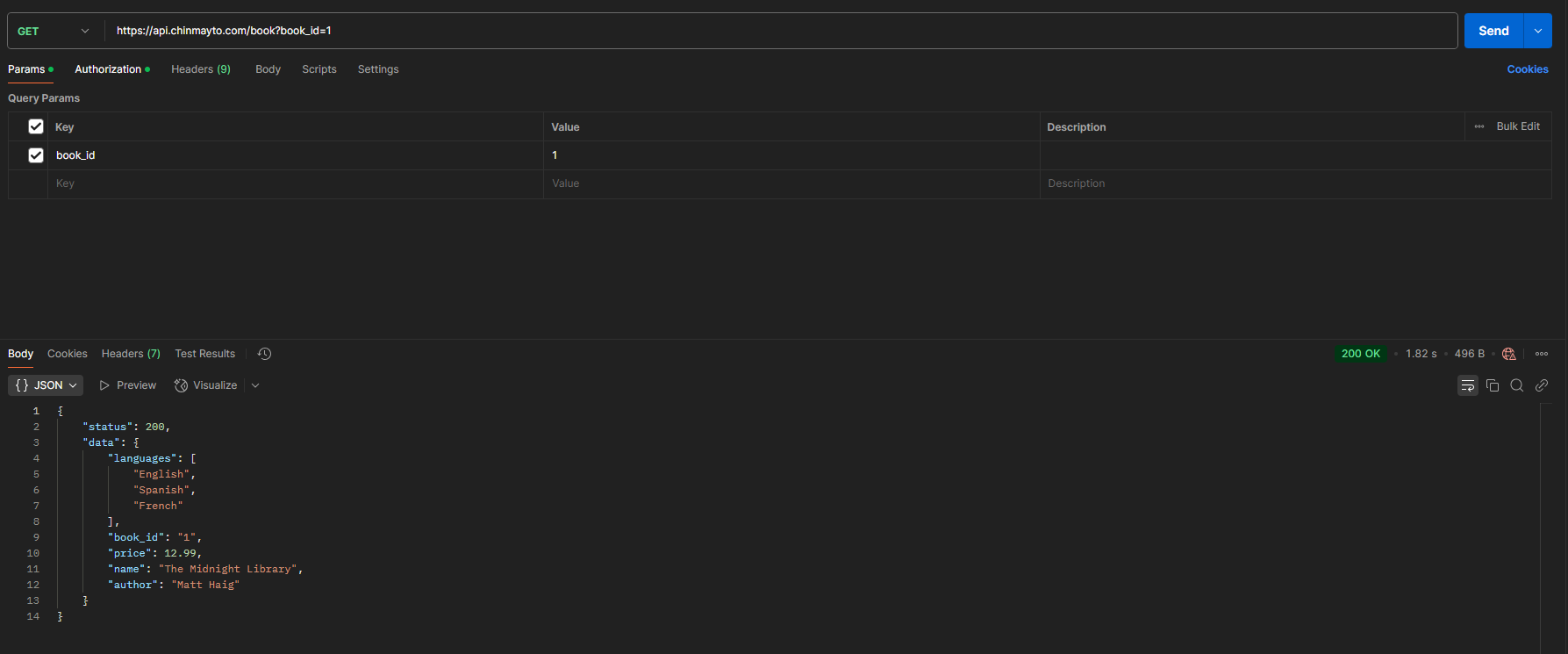Open the GET method dropdown

pyautogui.click(x=54, y=31)
